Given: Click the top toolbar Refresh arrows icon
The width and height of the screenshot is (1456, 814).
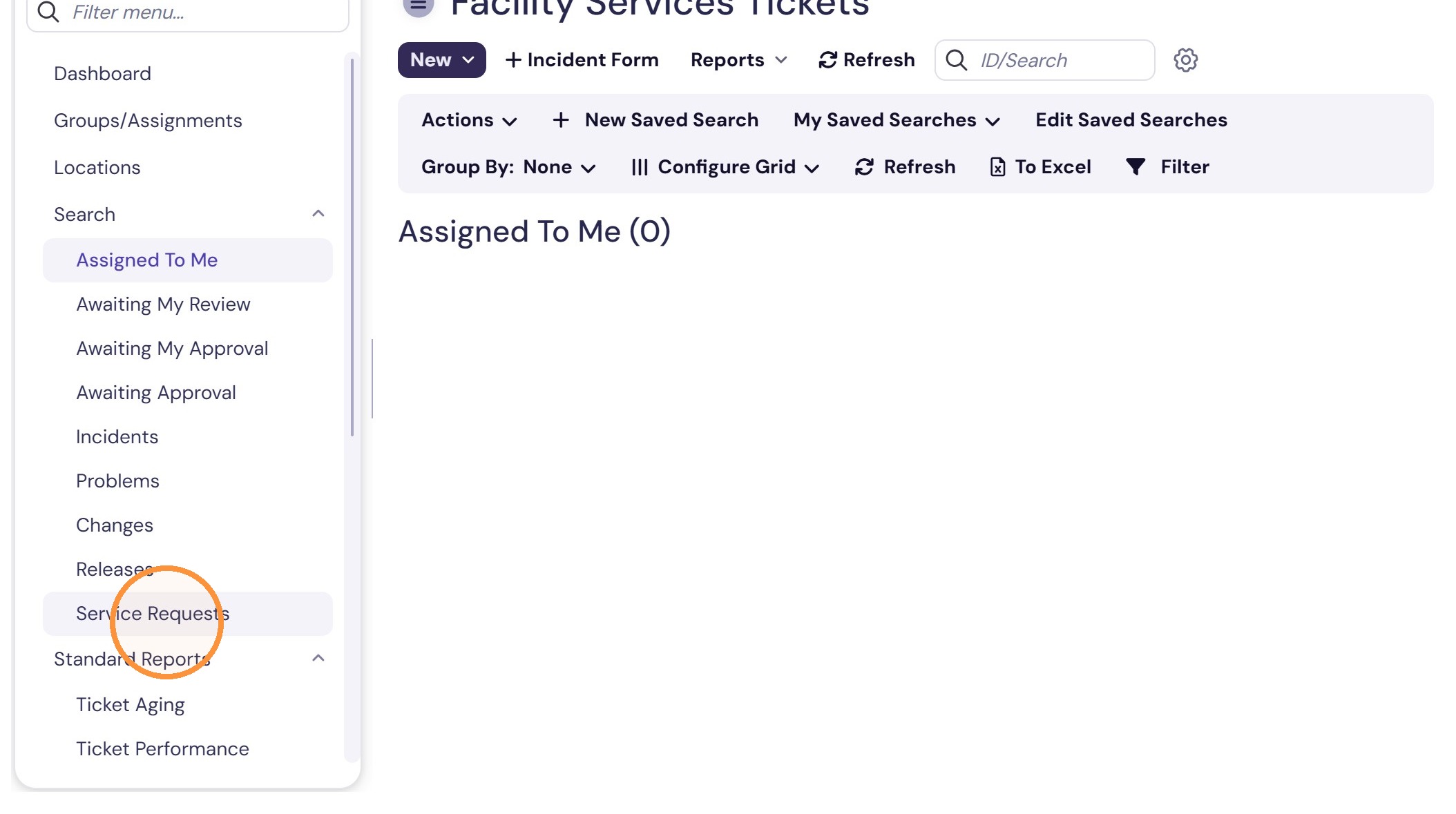Looking at the screenshot, I should pyautogui.click(x=827, y=60).
